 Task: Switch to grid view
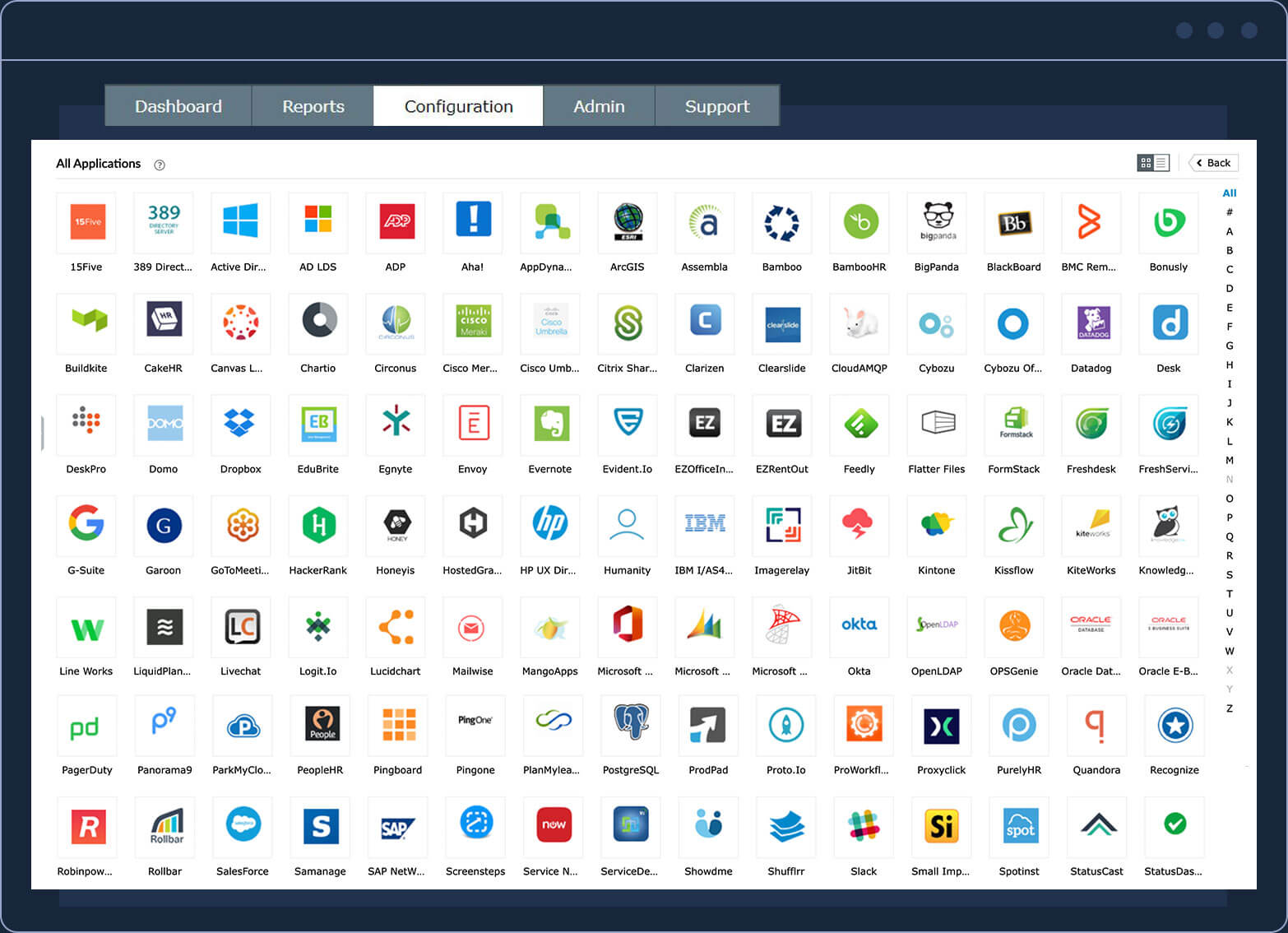1146,162
